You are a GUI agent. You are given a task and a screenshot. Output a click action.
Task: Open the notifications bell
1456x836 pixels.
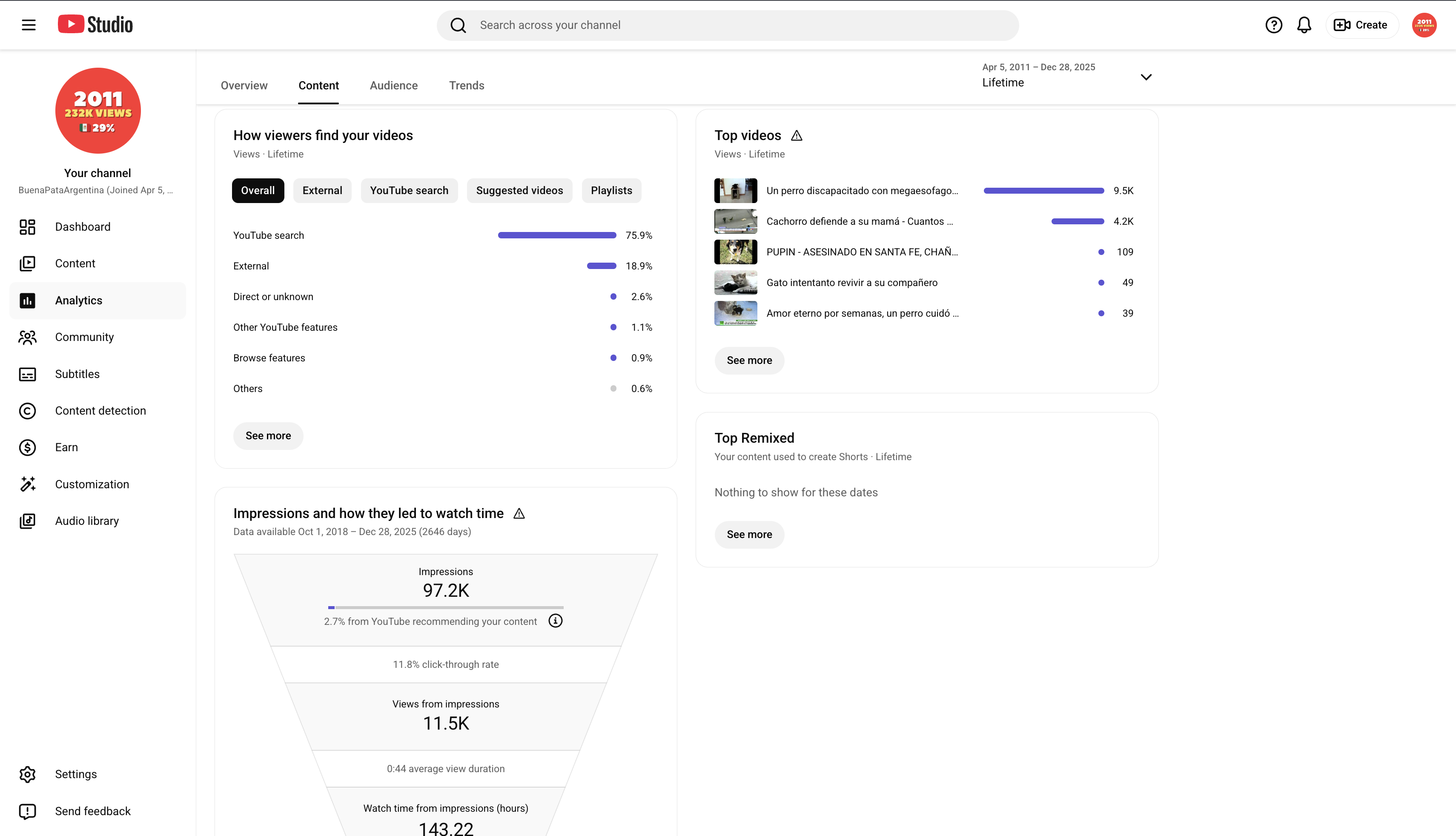pos(1304,25)
